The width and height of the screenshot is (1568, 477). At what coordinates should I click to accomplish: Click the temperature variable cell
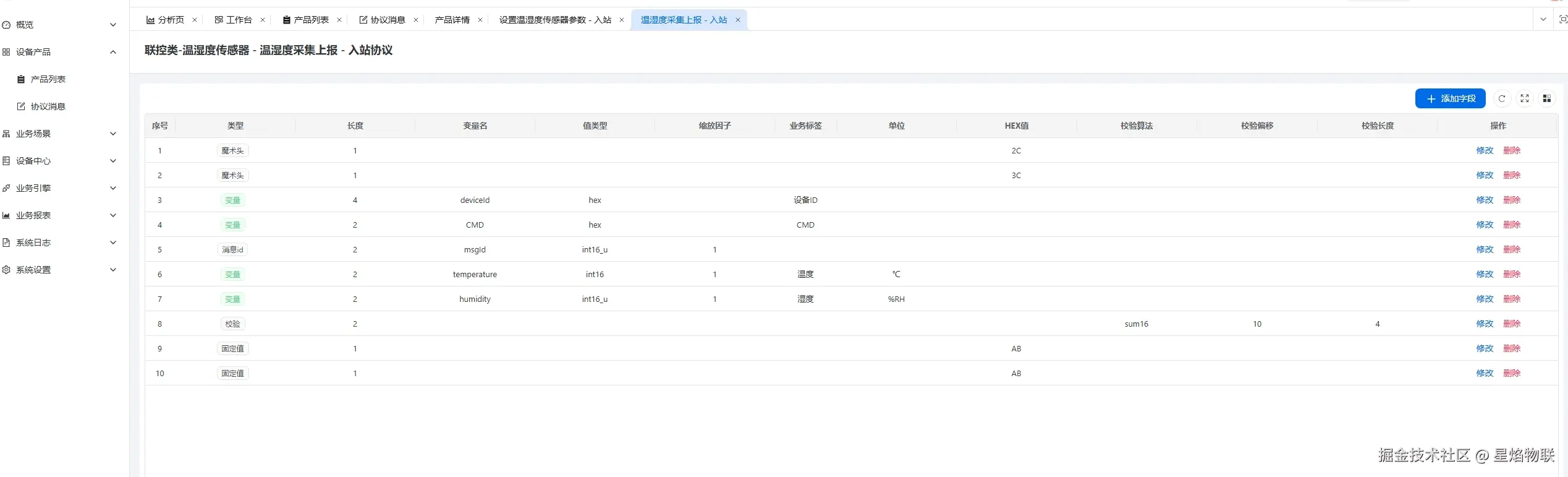tap(475, 274)
